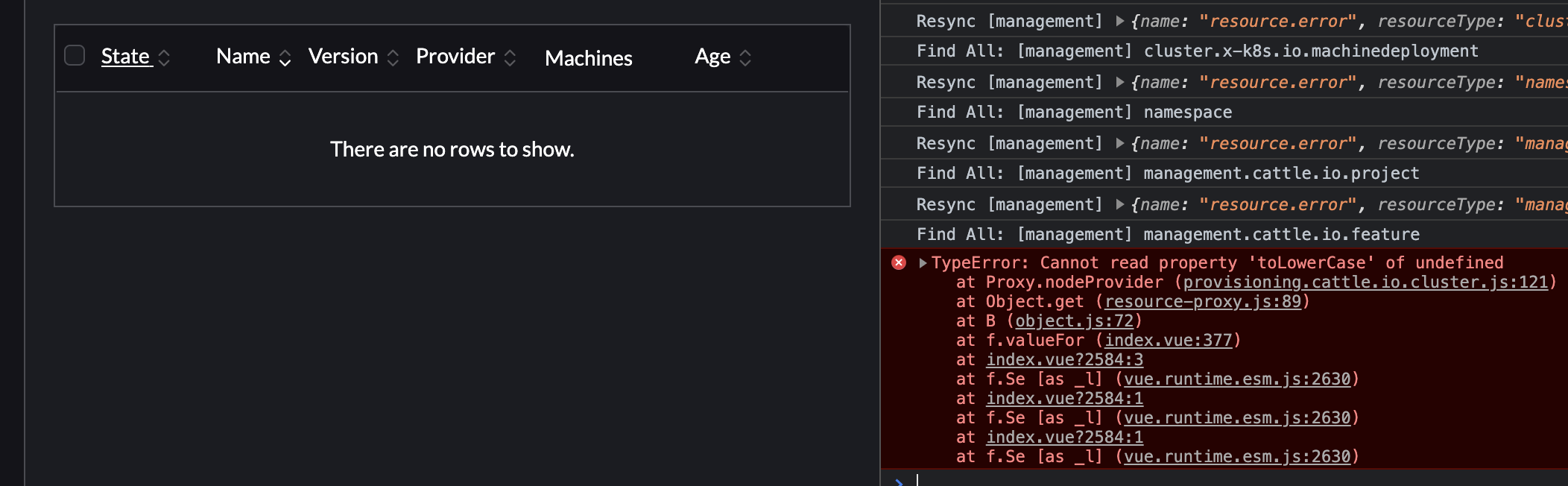Expand the resource.error object above the namespace Find All line
The height and width of the screenshot is (486, 1568).
[x=1119, y=82]
